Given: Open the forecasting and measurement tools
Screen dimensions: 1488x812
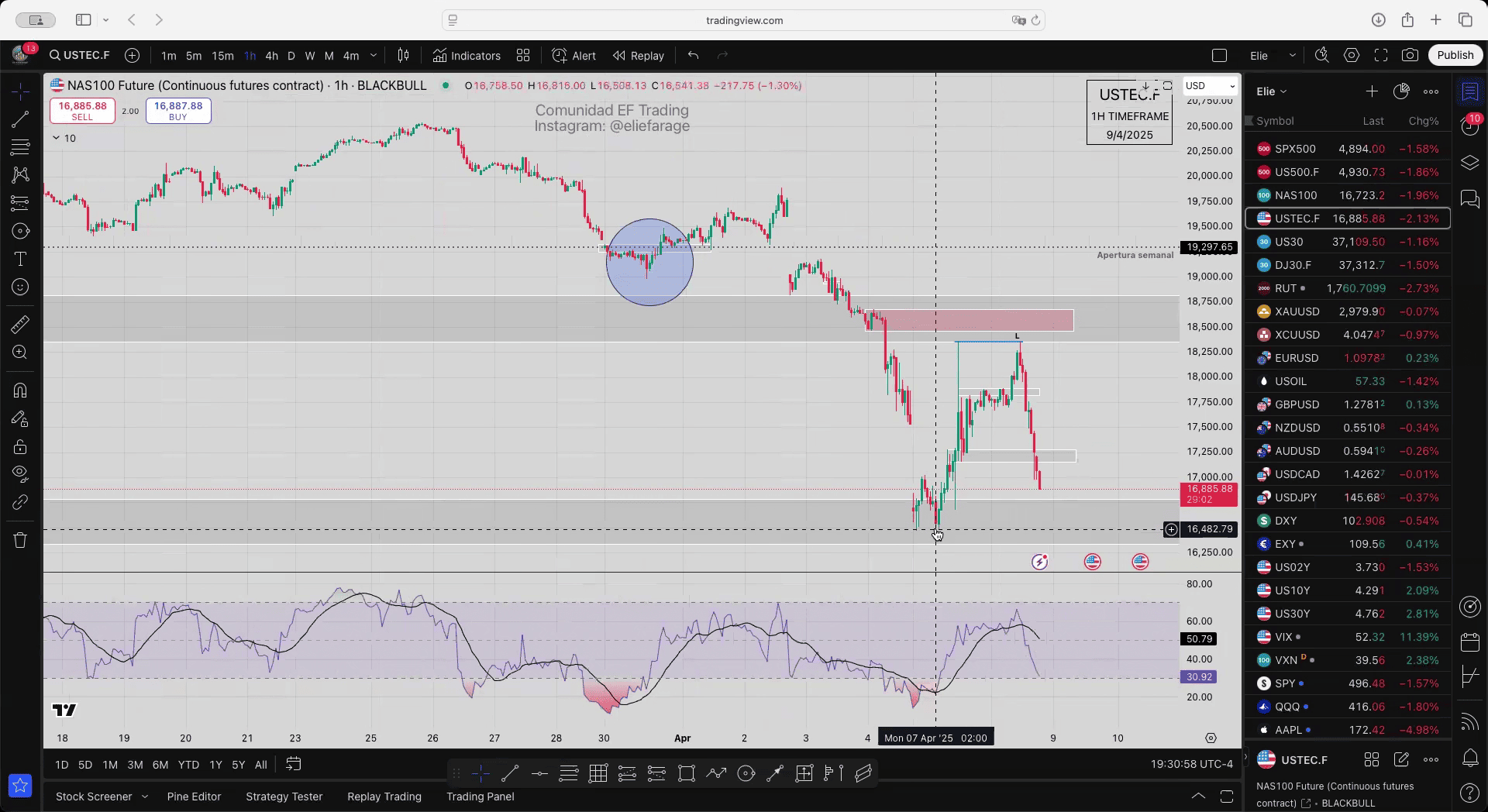Looking at the screenshot, I should point(20,203).
